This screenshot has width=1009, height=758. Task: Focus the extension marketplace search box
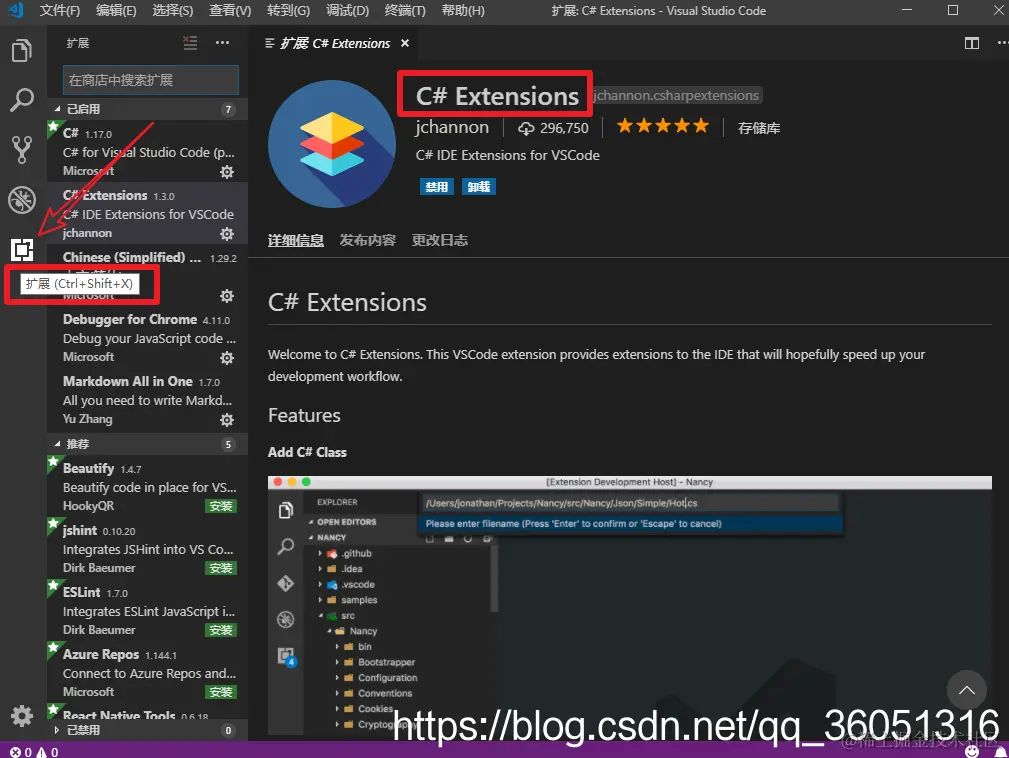(151, 80)
